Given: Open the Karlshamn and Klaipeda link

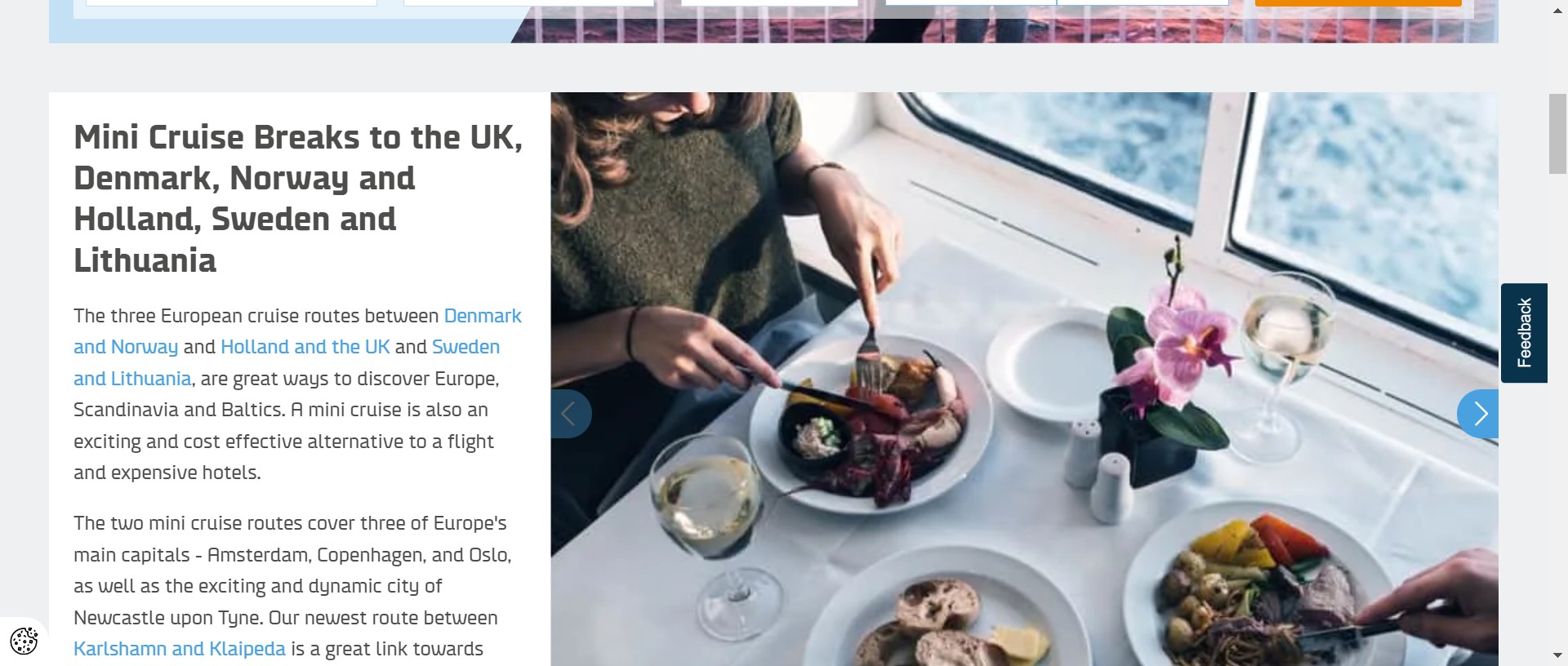Looking at the screenshot, I should 180,649.
